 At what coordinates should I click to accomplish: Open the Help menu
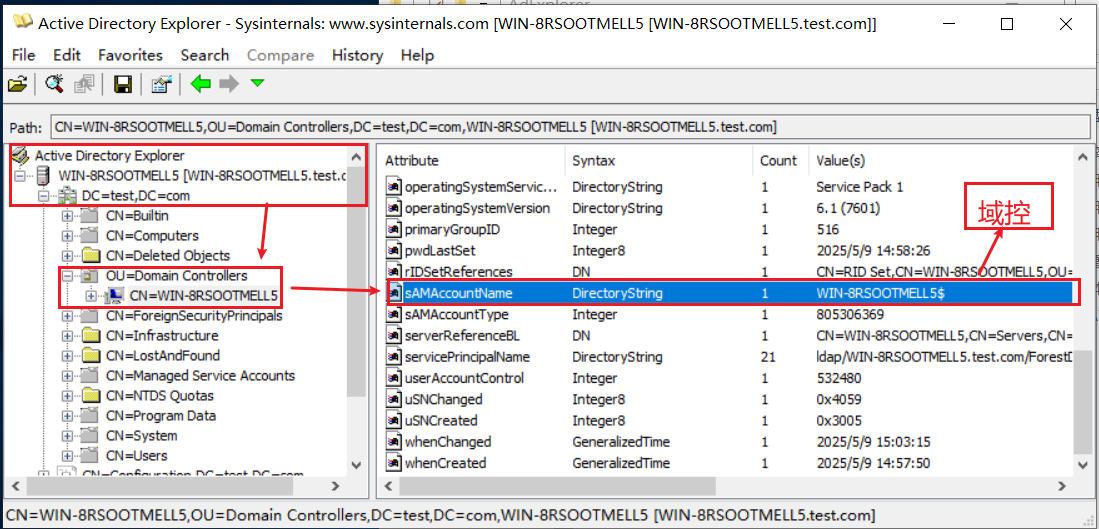click(x=418, y=55)
